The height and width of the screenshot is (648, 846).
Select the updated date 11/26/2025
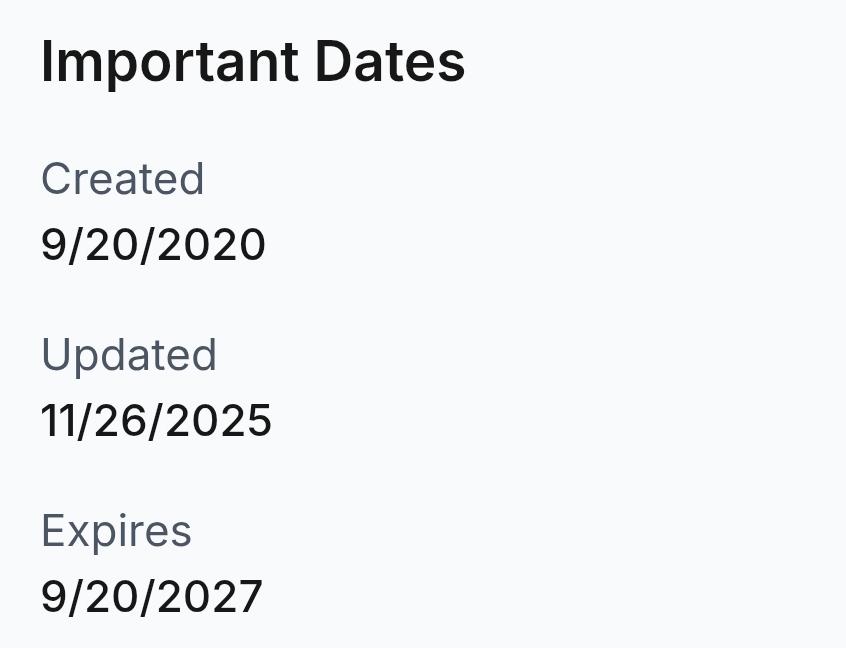156,421
